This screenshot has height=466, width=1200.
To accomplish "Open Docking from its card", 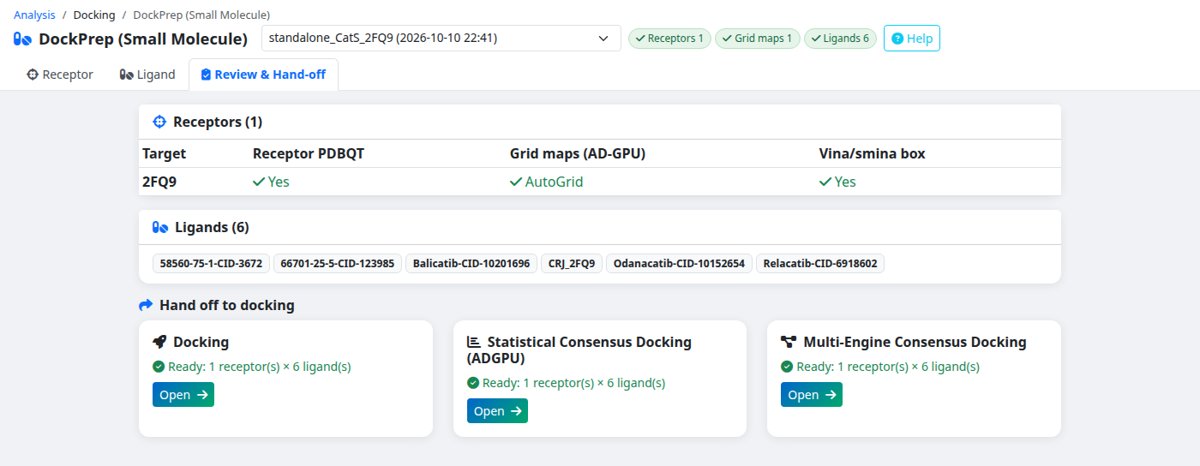I will (183, 394).
